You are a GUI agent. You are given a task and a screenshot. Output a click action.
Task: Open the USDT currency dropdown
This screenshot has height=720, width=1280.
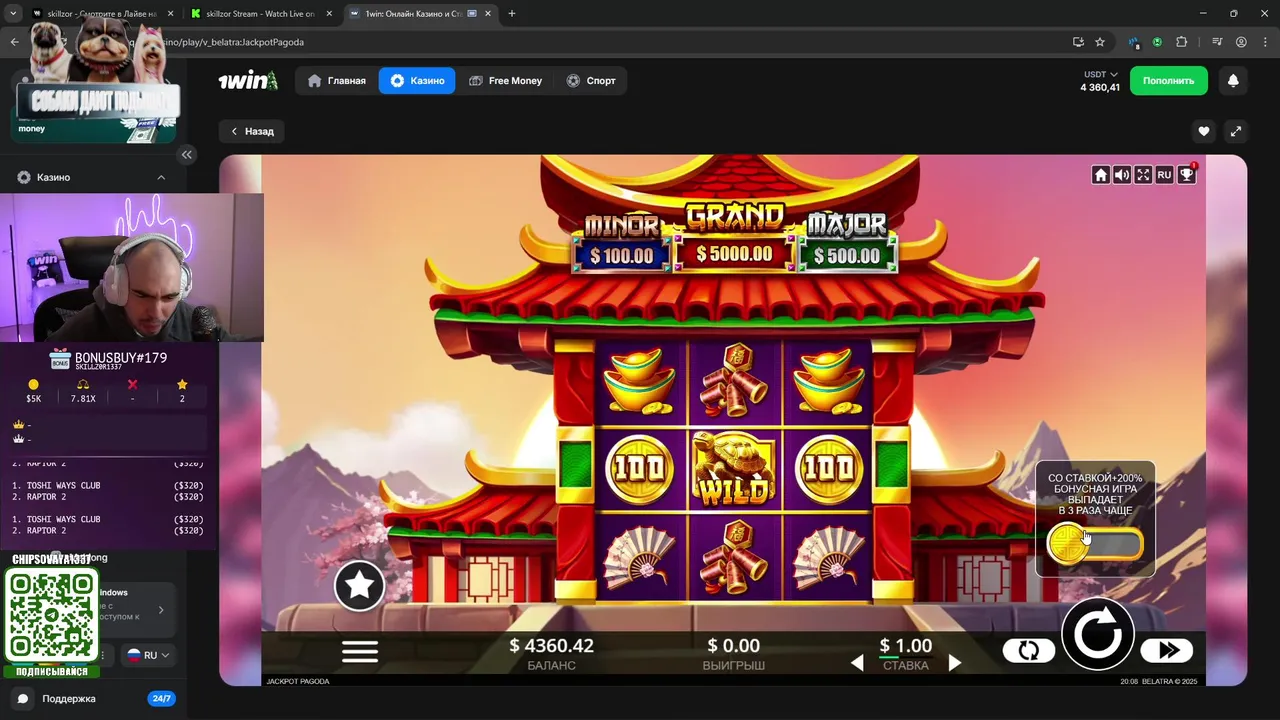[1101, 75]
